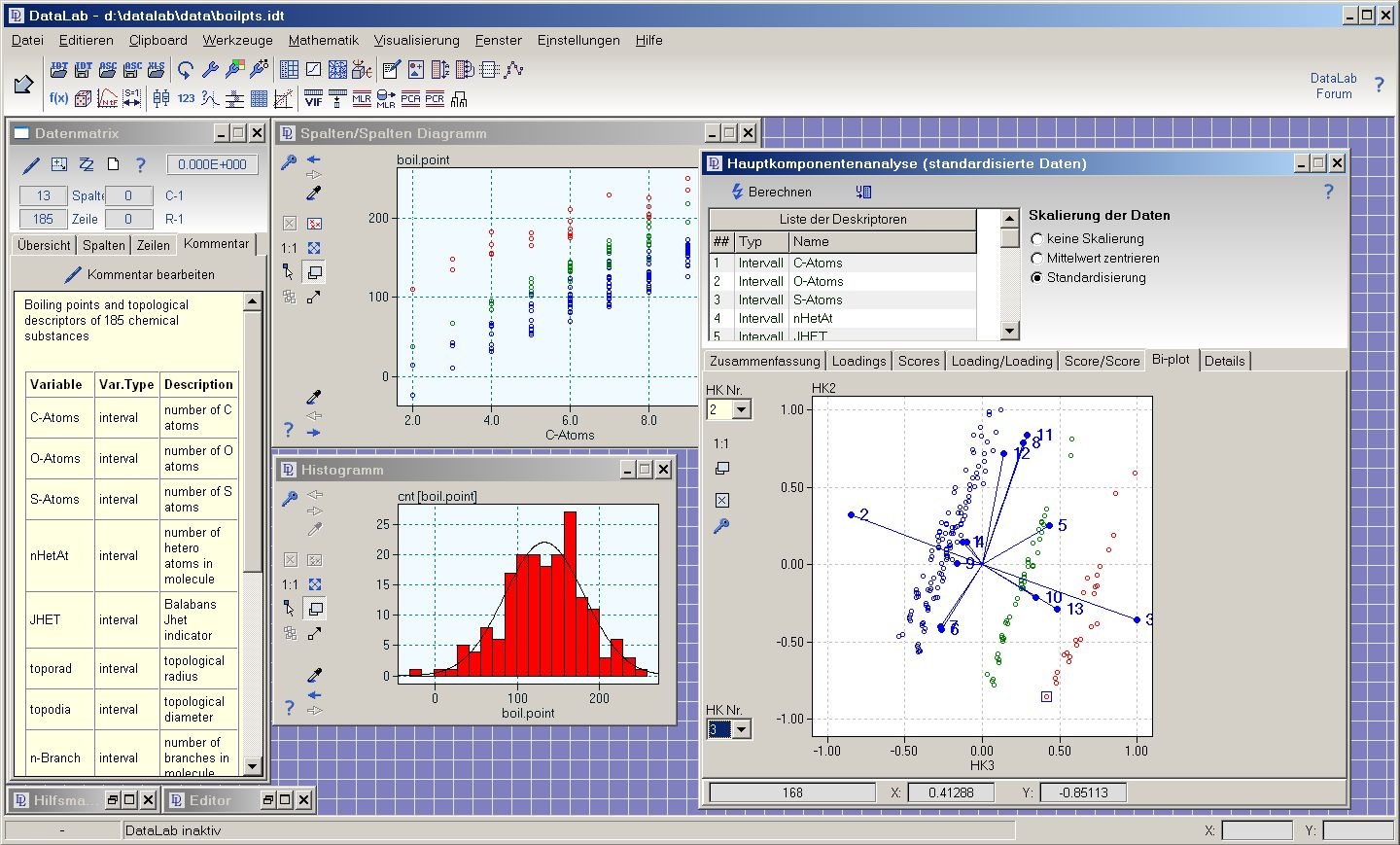Viewport: 1400px width, 845px height.
Task: Open the Mathematik menu
Action: click(323, 40)
